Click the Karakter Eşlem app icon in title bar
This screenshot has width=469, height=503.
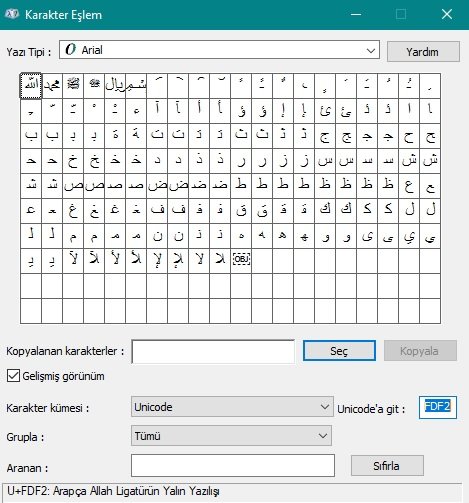(x=12, y=14)
